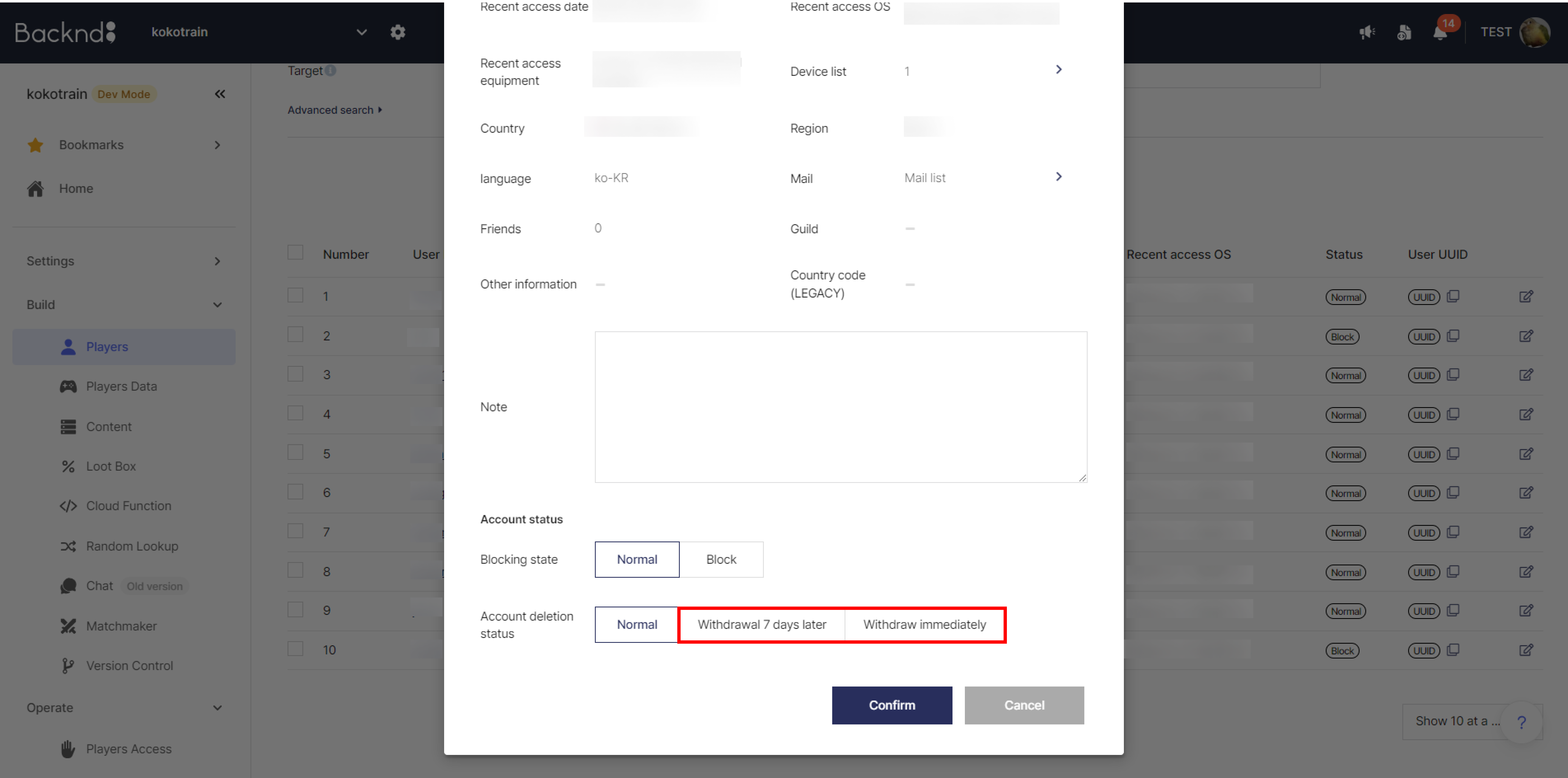Click the Backnd logo
The height and width of the screenshot is (778, 1568).
[x=65, y=32]
